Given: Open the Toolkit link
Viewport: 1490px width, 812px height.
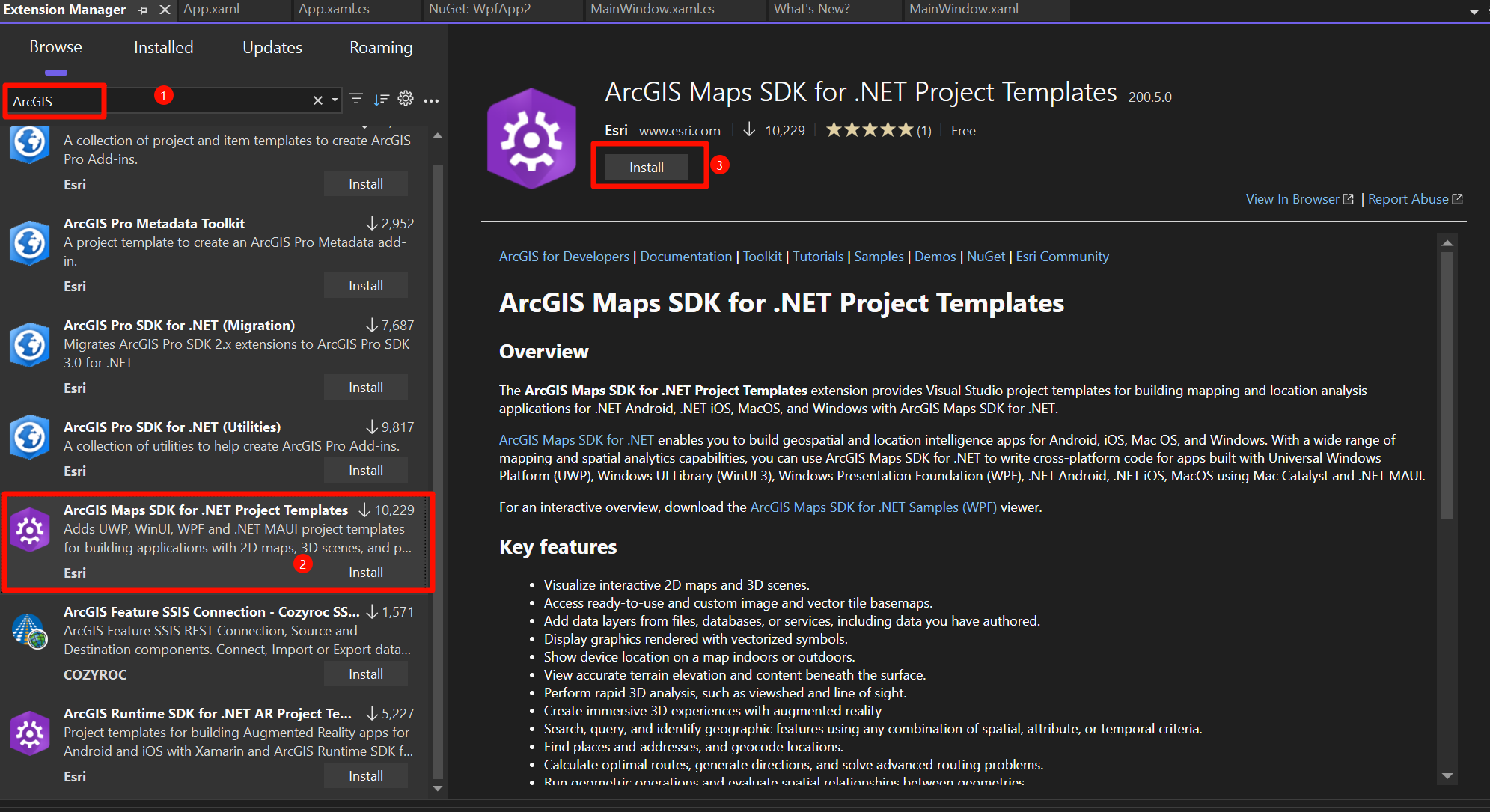Looking at the screenshot, I should [762, 257].
